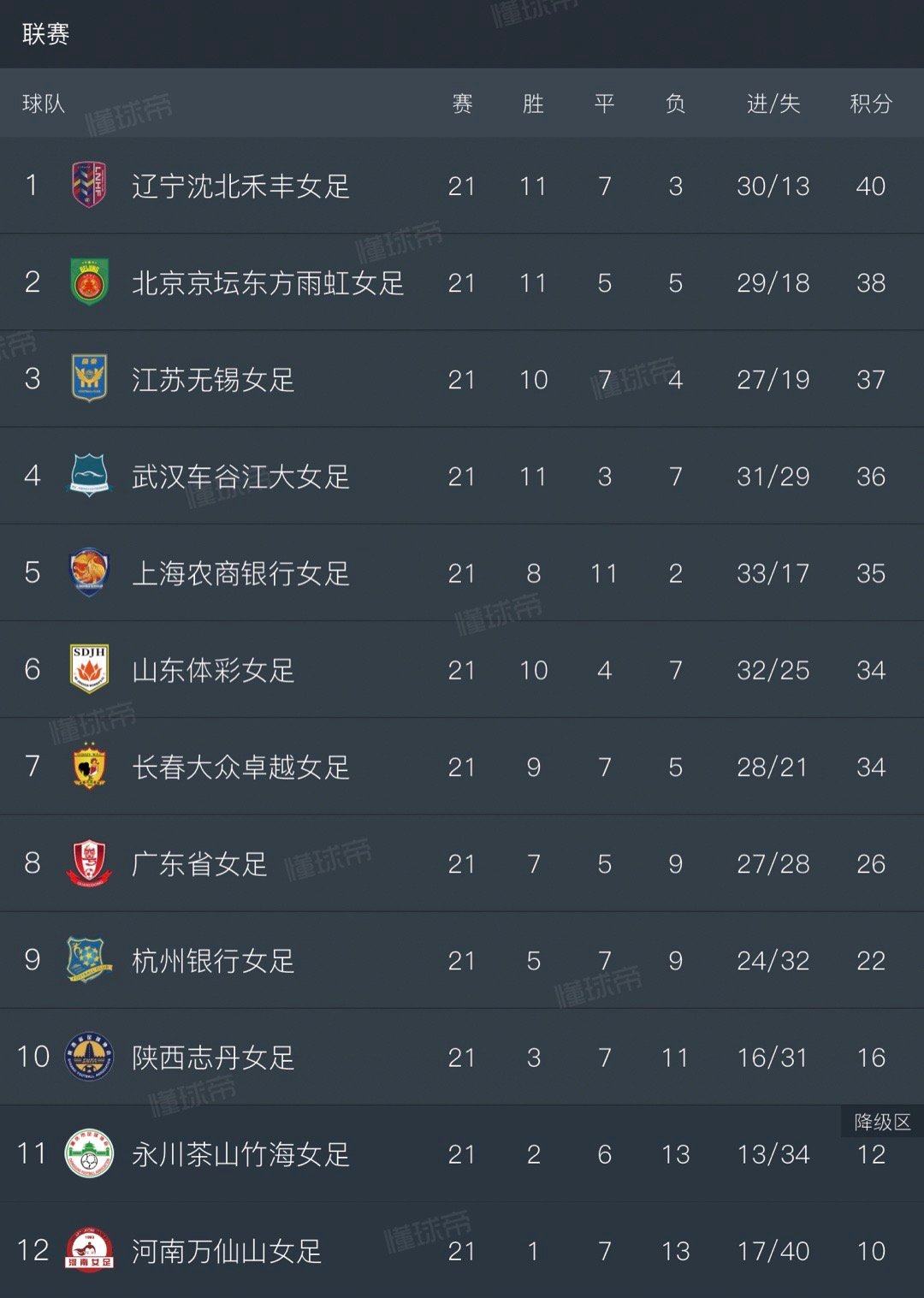924x1298 pixels.
Task: Click the 辽宁沈北禾丰女足 team crest
Action: [x=89, y=186]
